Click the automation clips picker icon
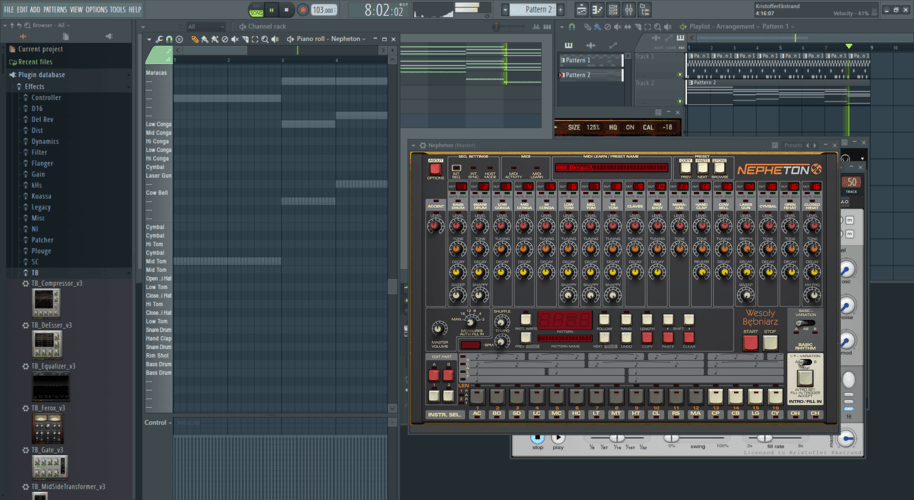Image resolution: width=914 pixels, height=500 pixels. (613, 45)
